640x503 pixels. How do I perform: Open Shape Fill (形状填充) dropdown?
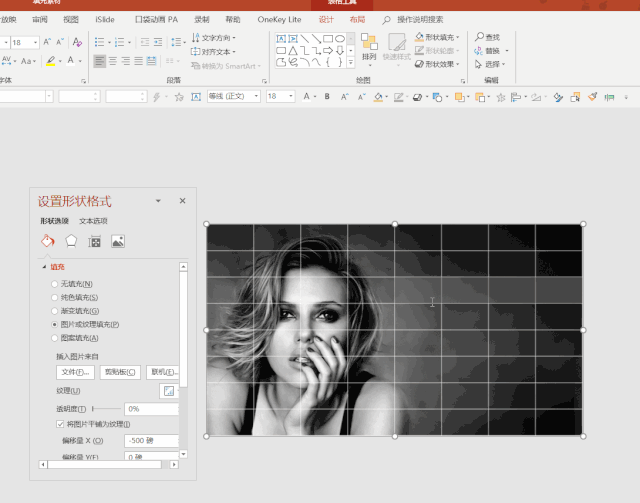(x=437, y=37)
